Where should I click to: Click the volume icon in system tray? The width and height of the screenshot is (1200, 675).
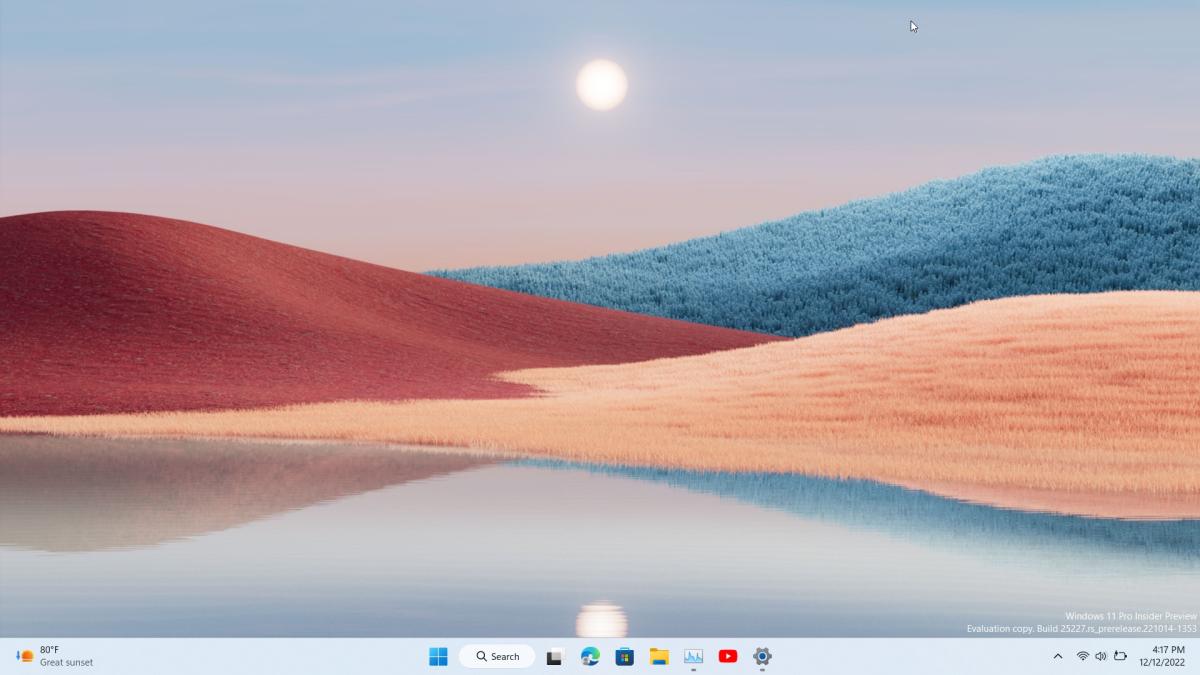coord(1101,657)
